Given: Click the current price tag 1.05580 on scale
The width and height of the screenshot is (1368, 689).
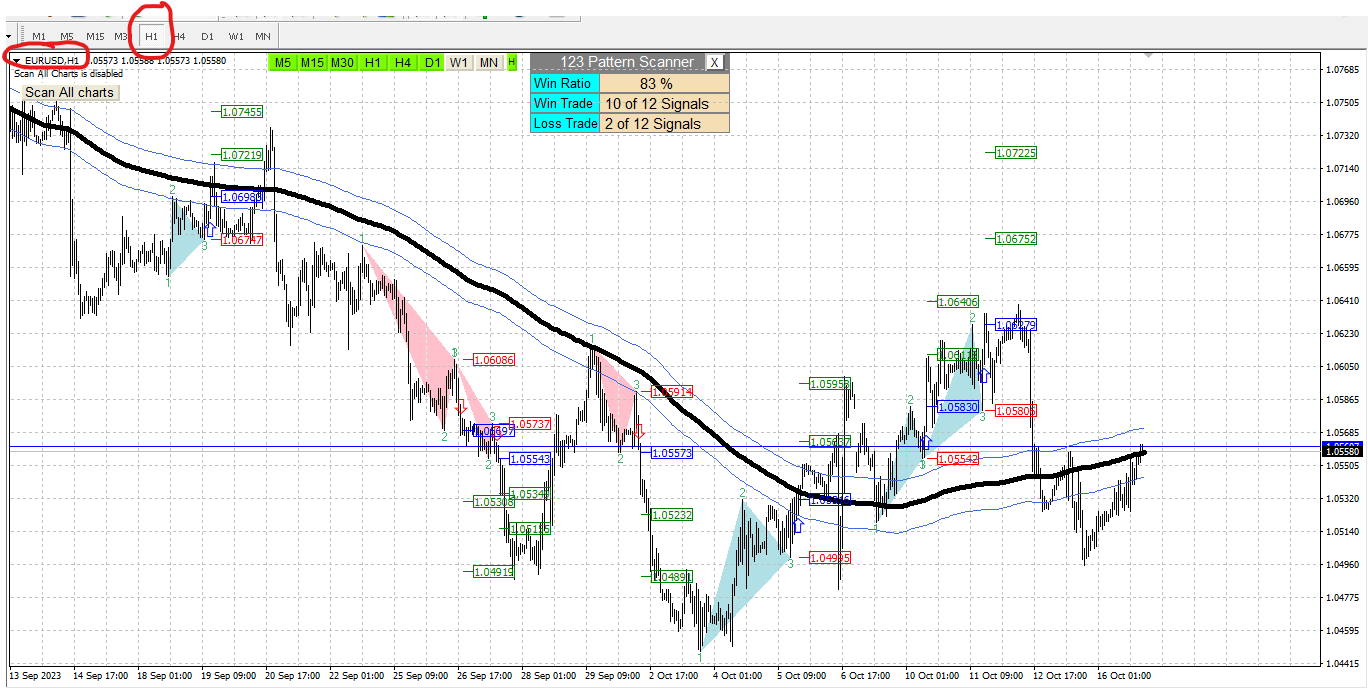Looking at the screenshot, I should pos(1342,452).
